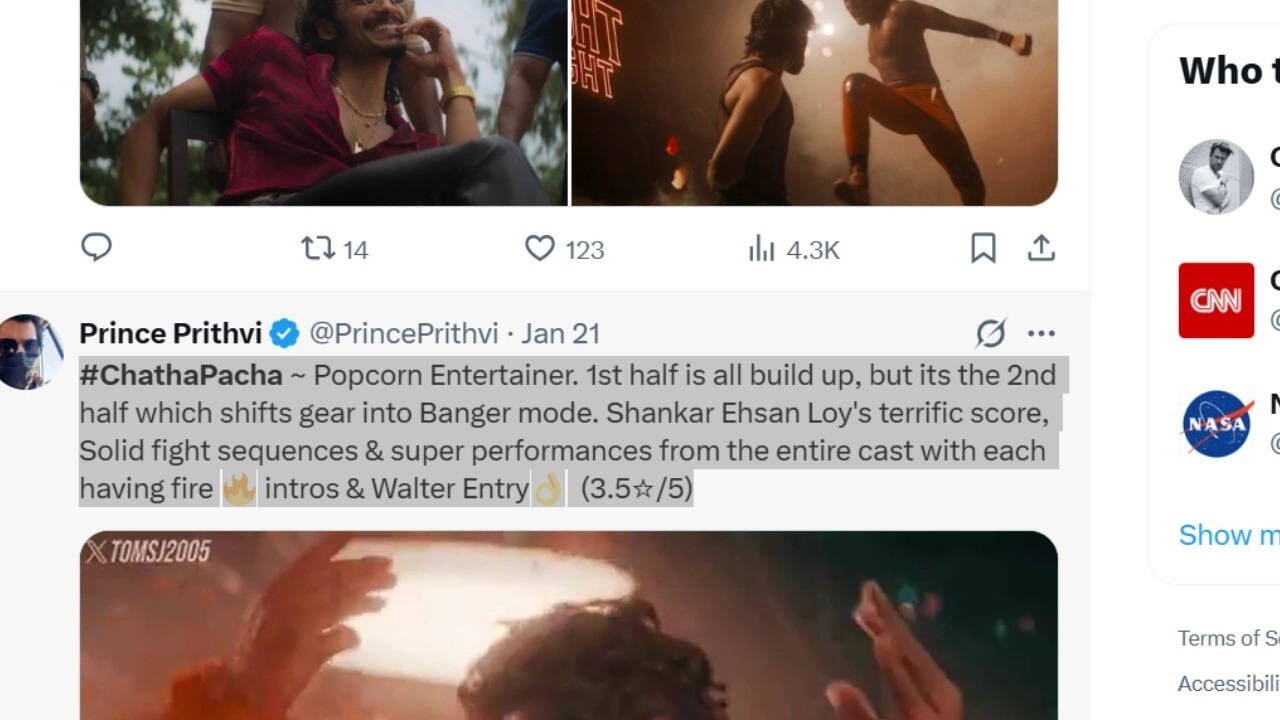Click the Prince Prithvi display name

170,333
